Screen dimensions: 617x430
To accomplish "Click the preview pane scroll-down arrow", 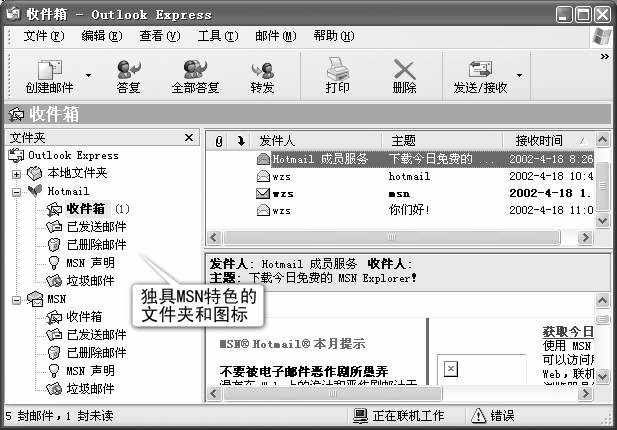I will pyautogui.click(x=602, y=376).
